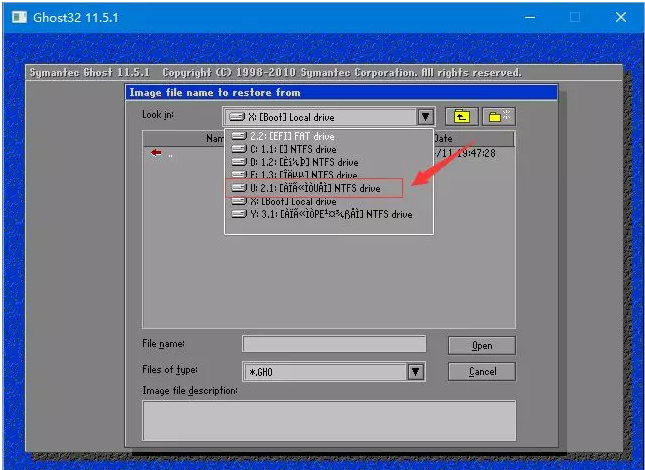Click the Cancel button

click(482, 371)
